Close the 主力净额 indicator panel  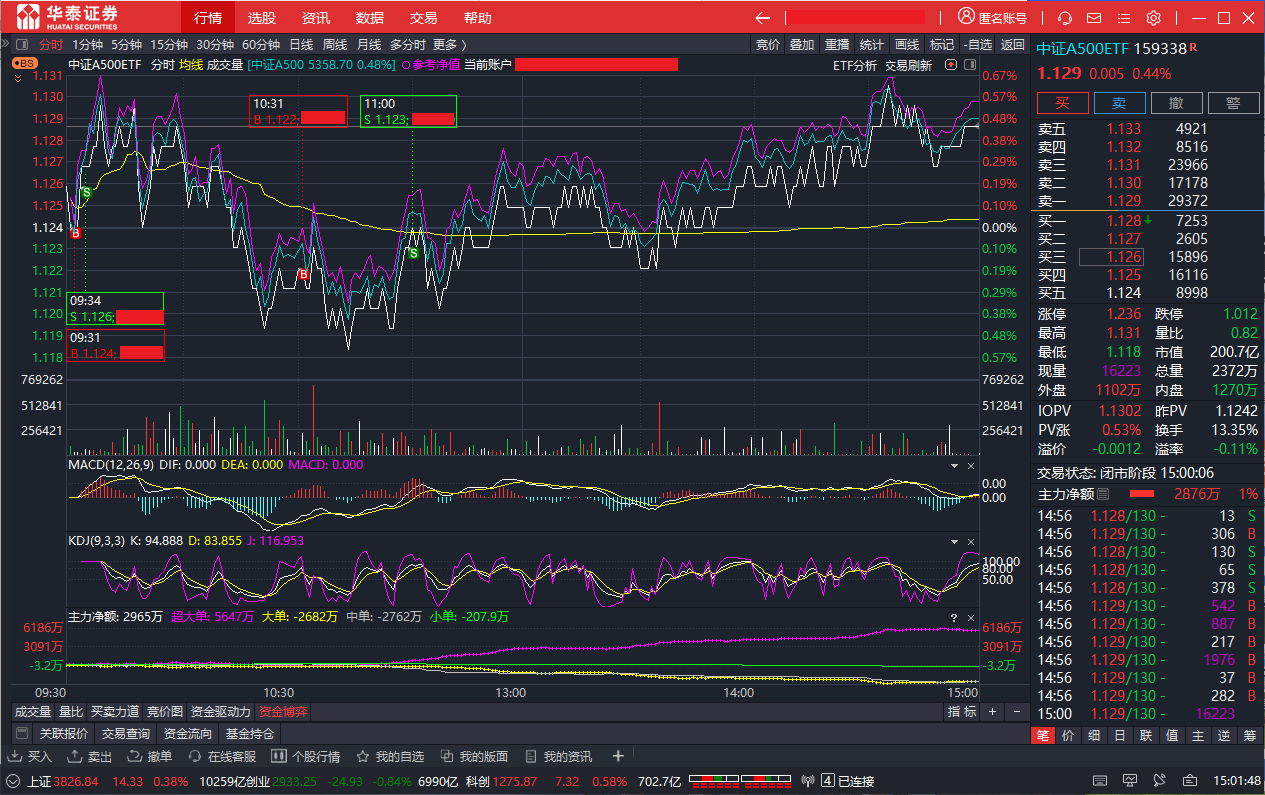(x=970, y=618)
